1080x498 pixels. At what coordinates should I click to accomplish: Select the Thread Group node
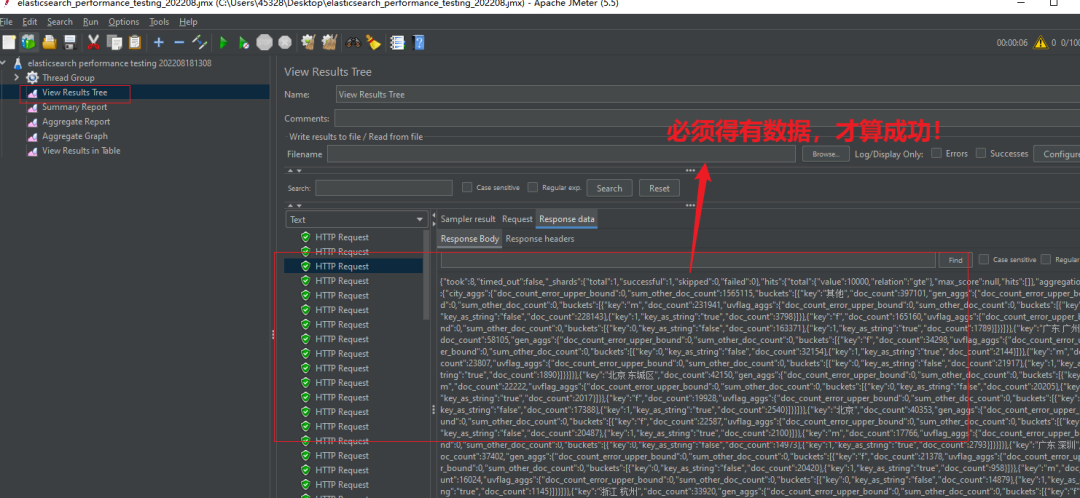(x=68, y=78)
